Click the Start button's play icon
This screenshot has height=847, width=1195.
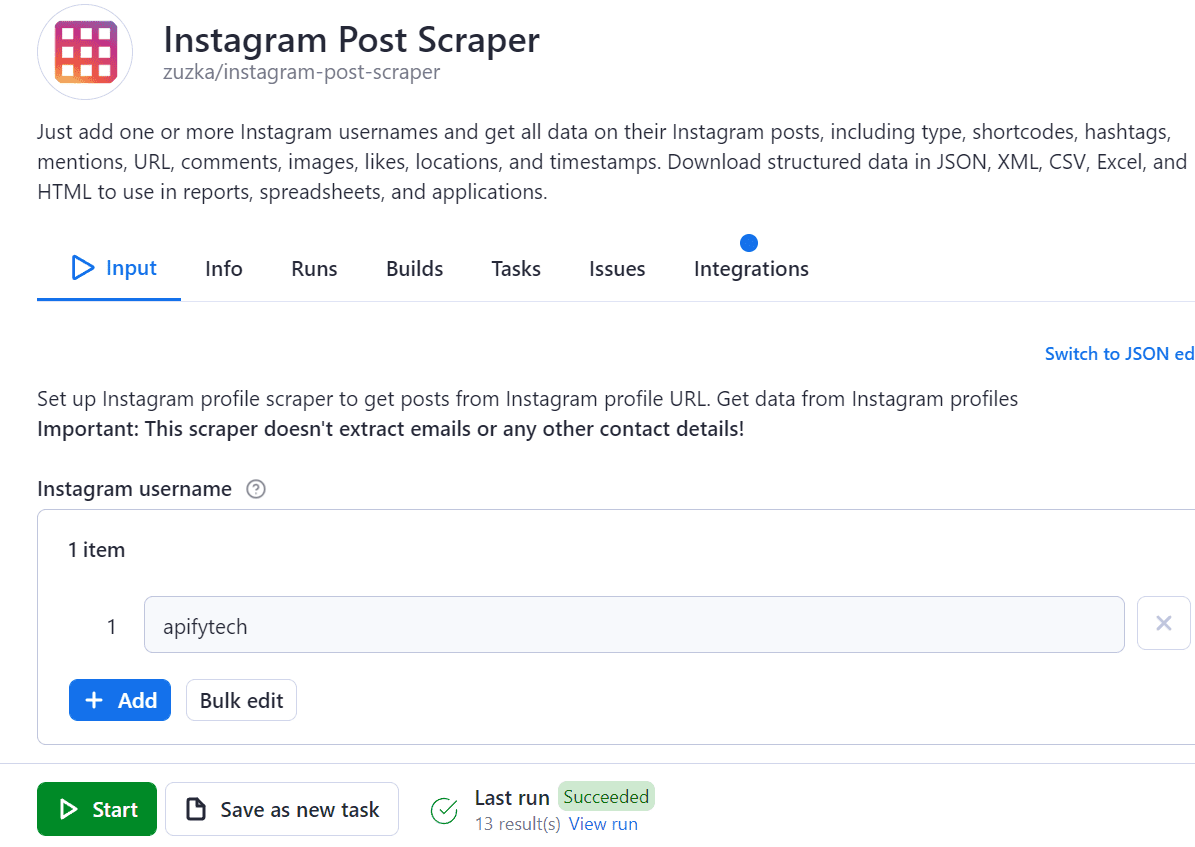[69, 809]
